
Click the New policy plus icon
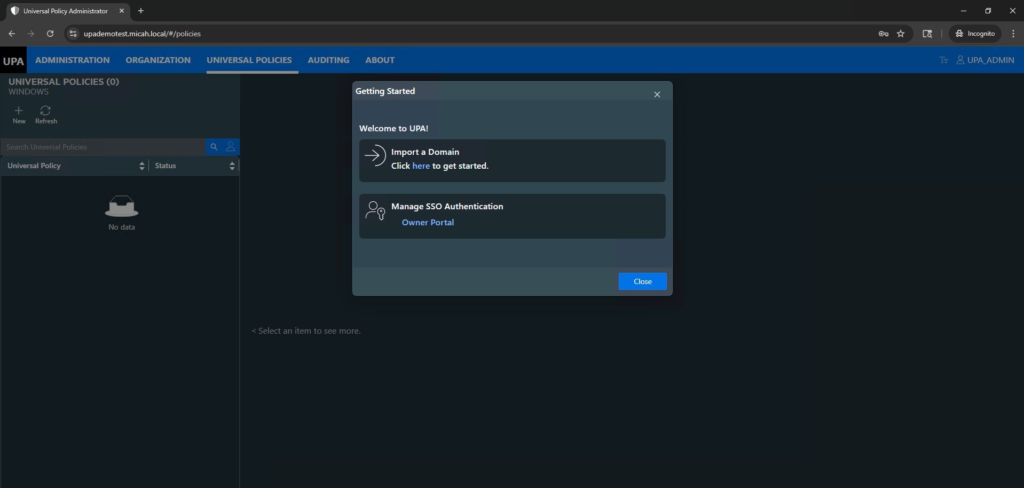pos(18,111)
